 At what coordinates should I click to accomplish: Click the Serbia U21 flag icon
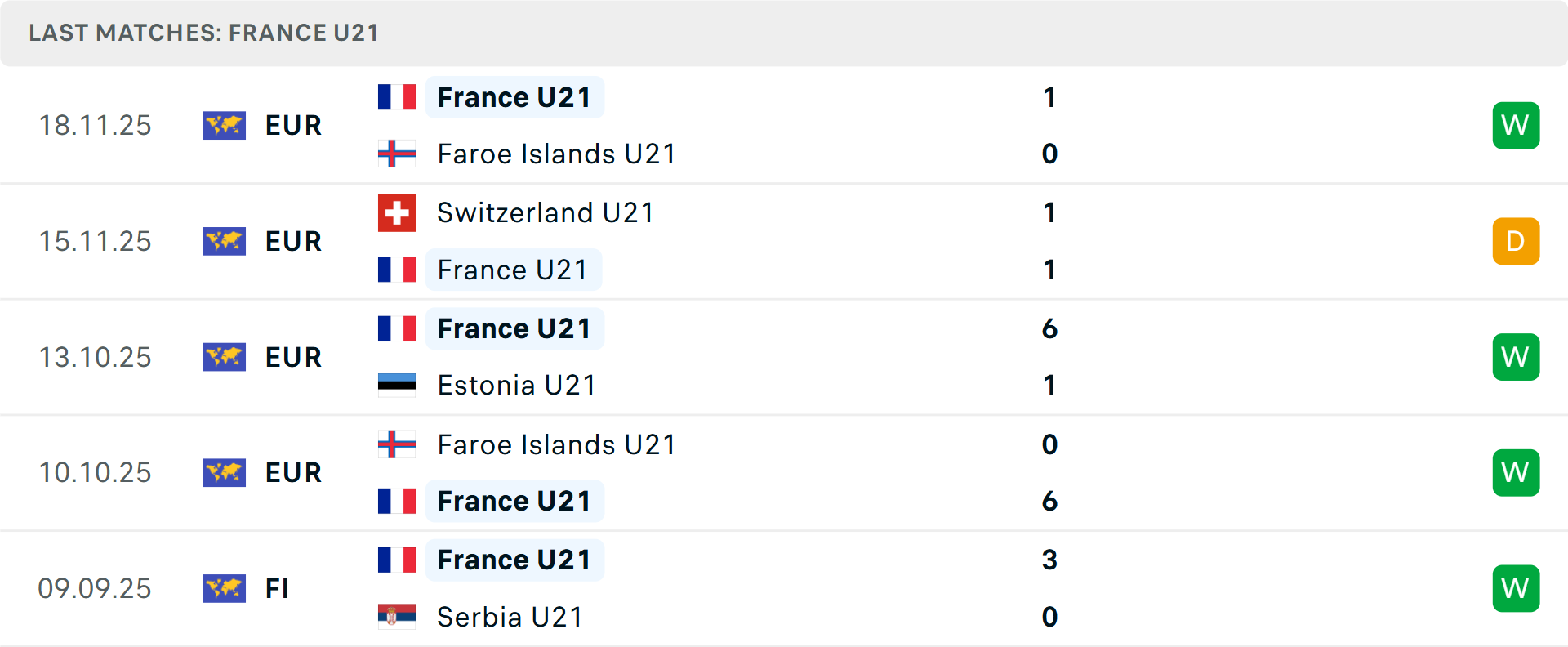(x=397, y=617)
